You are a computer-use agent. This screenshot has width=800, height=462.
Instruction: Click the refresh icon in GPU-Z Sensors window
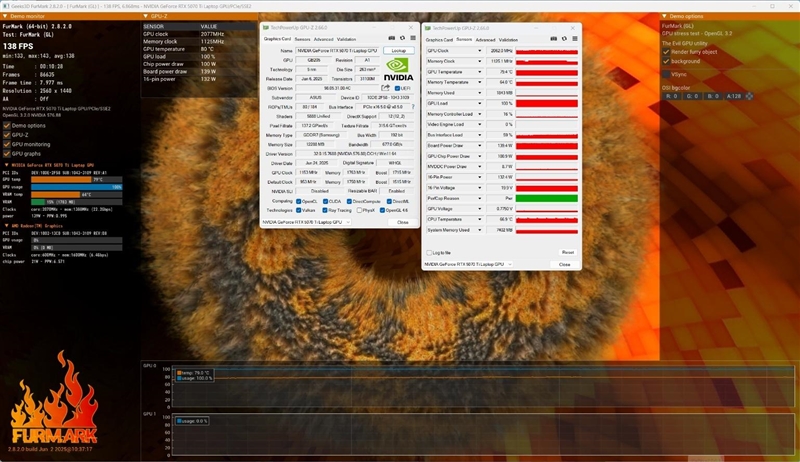click(x=564, y=39)
